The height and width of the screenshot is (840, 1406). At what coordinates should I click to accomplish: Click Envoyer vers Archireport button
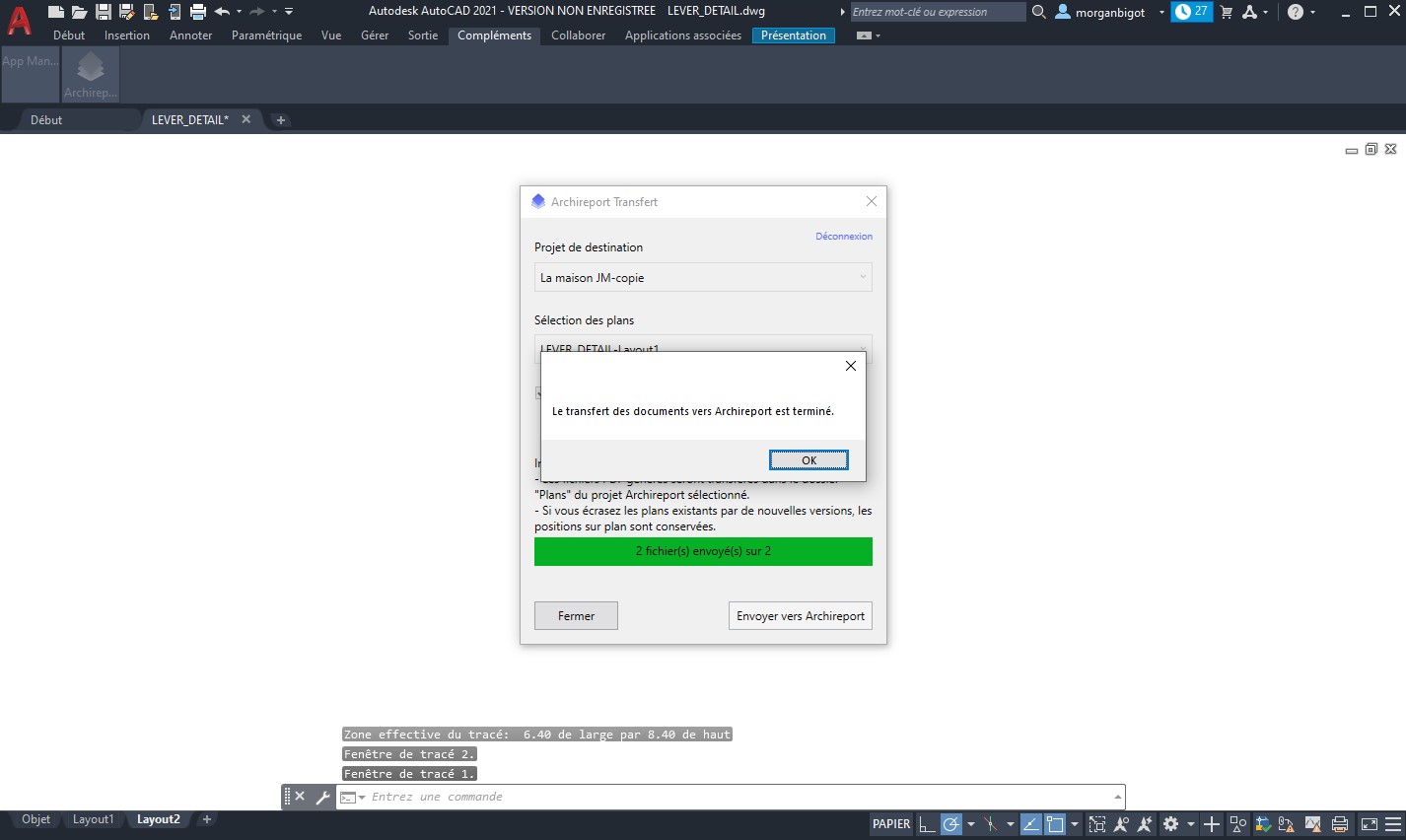pyautogui.click(x=801, y=616)
